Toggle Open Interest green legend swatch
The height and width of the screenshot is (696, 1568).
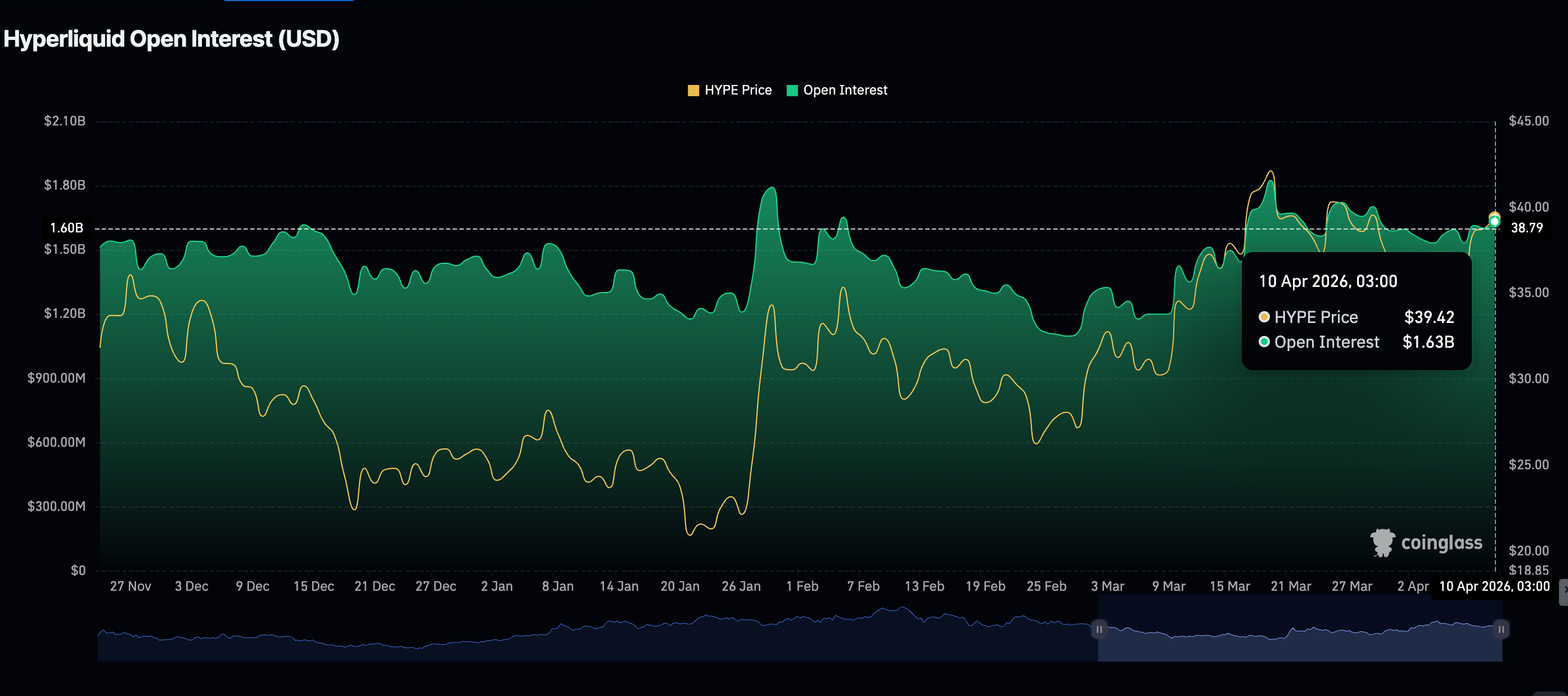792,91
